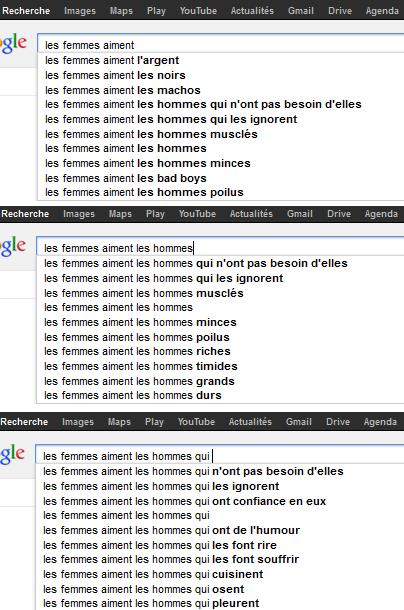Click Actualités in the middle navigation bar
The width and height of the screenshot is (404, 610).
pyautogui.click(x=251, y=214)
